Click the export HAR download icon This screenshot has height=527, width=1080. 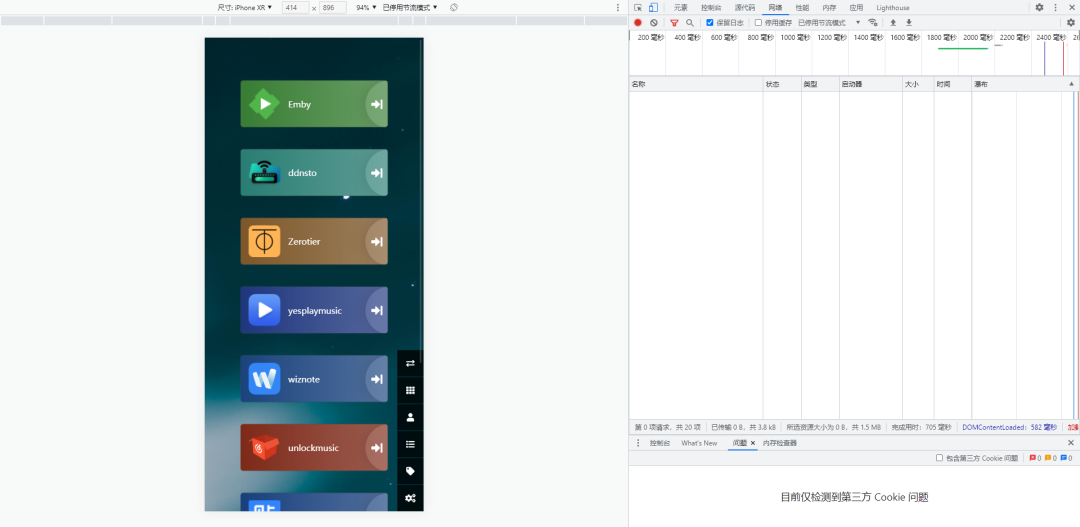tap(908, 23)
